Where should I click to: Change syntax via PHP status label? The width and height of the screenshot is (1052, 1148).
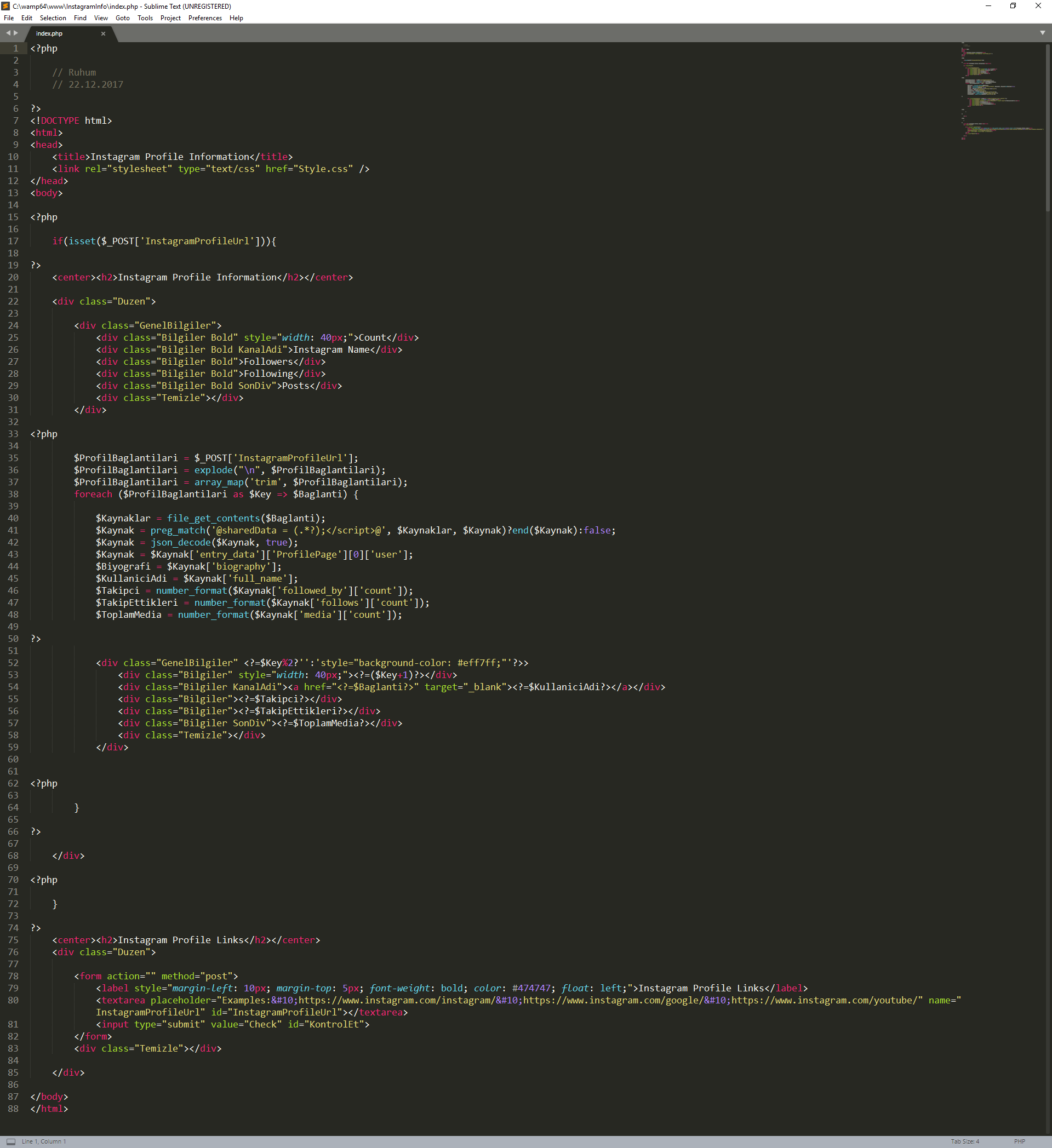[1020, 1141]
